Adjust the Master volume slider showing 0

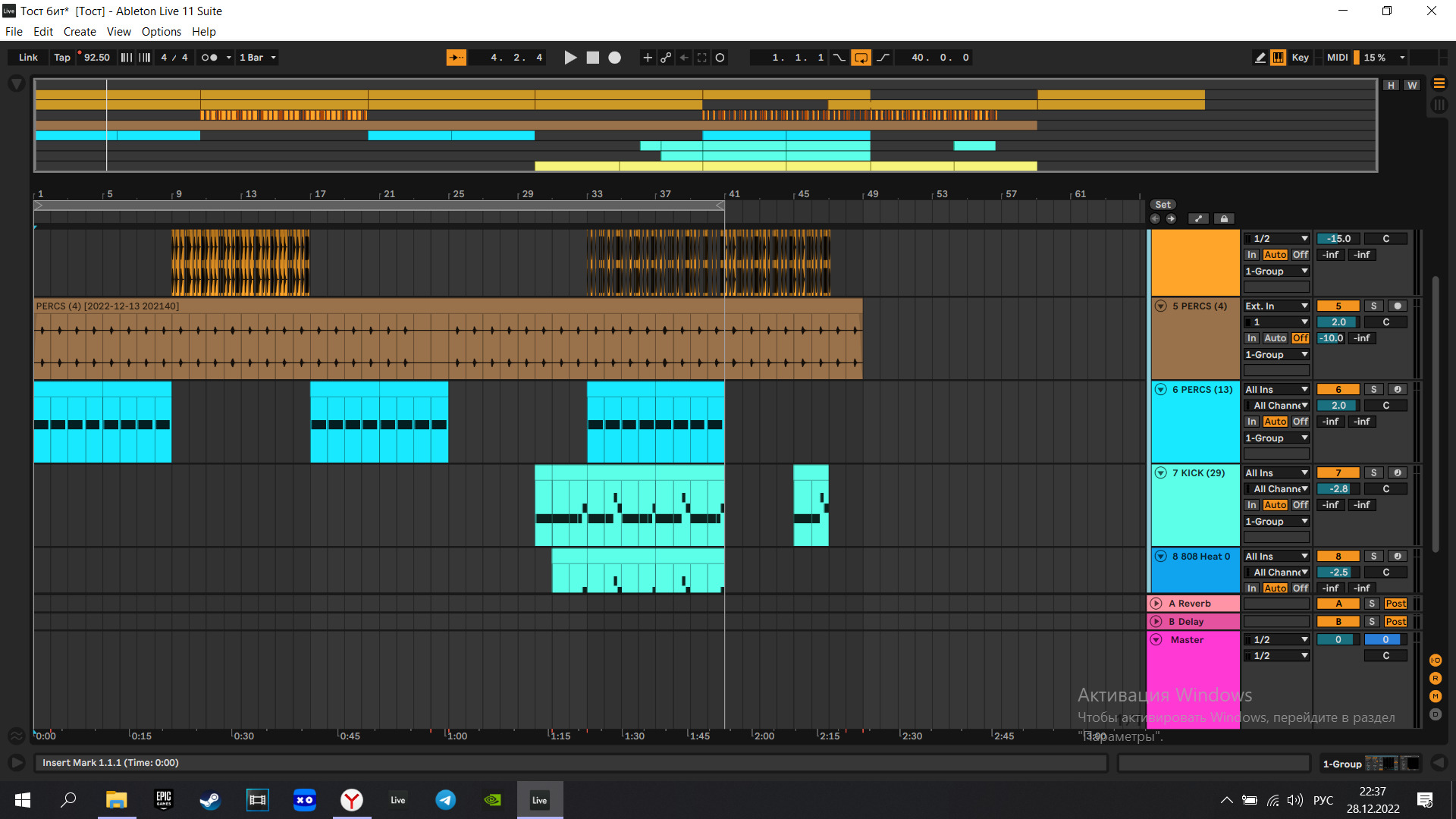point(1338,640)
